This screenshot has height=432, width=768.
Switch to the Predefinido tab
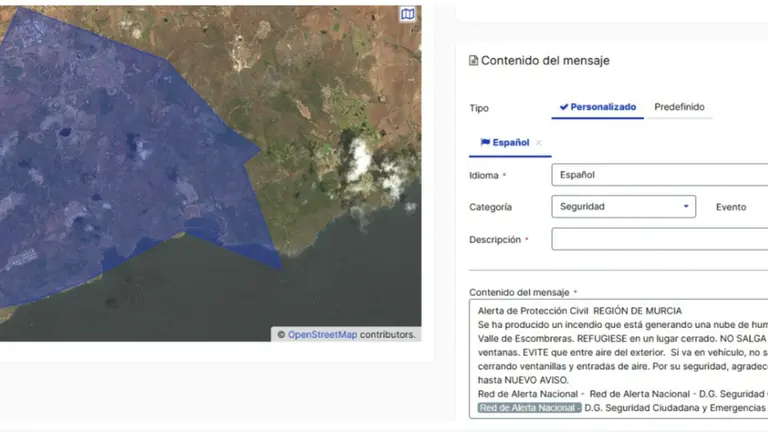pyautogui.click(x=679, y=107)
